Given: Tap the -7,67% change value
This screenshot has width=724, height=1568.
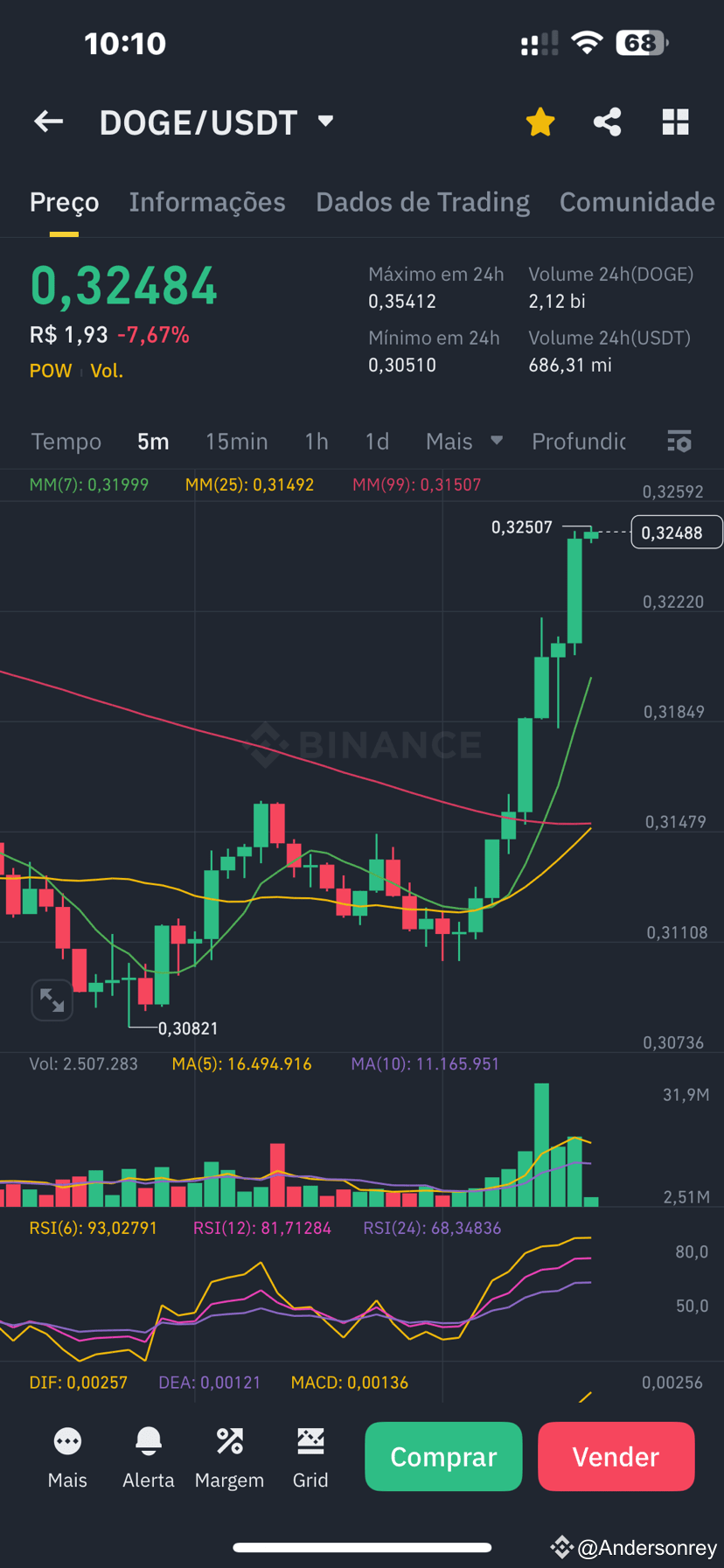Looking at the screenshot, I should [153, 335].
